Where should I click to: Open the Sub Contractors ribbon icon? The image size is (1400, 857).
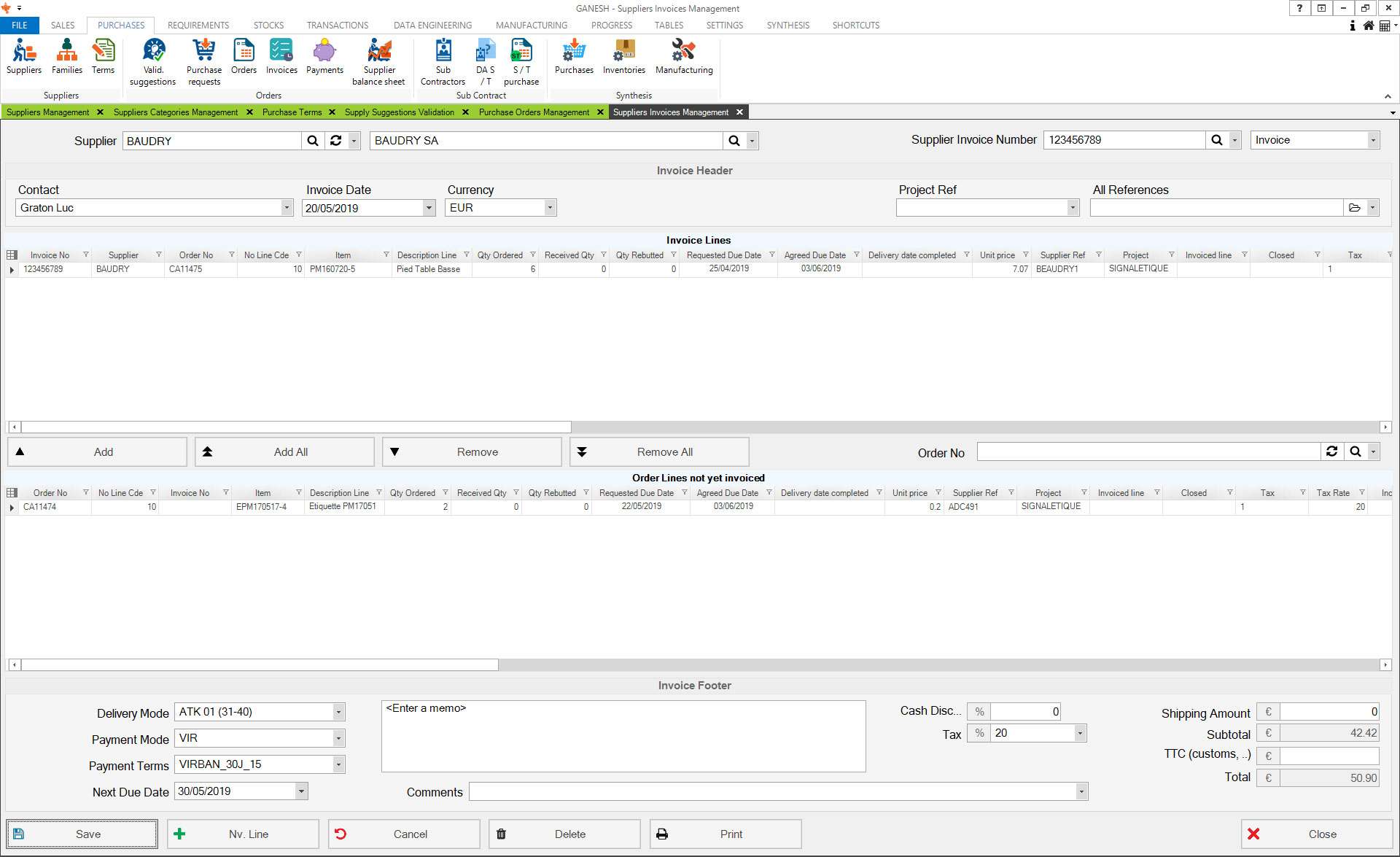[443, 61]
